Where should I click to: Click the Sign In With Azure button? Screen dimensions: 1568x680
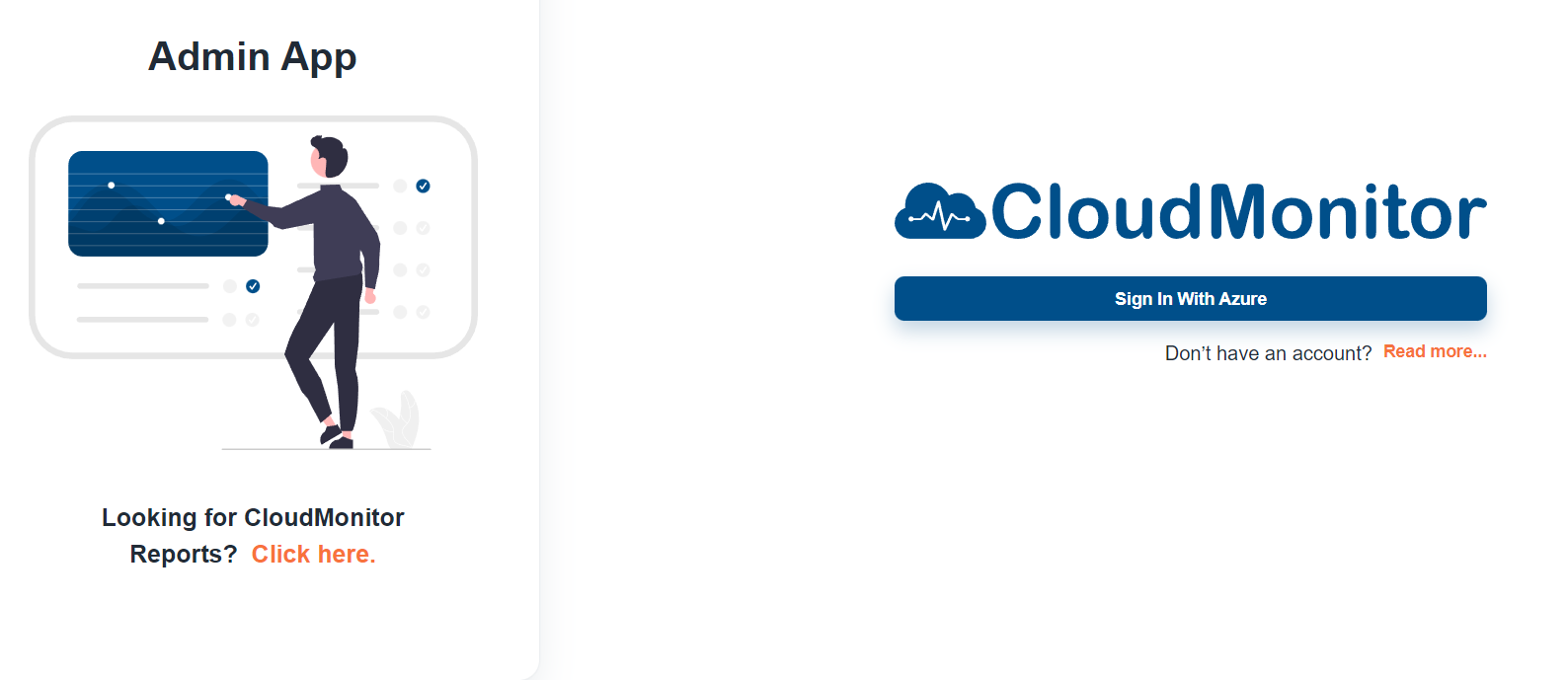click(x=1190, y=298)
